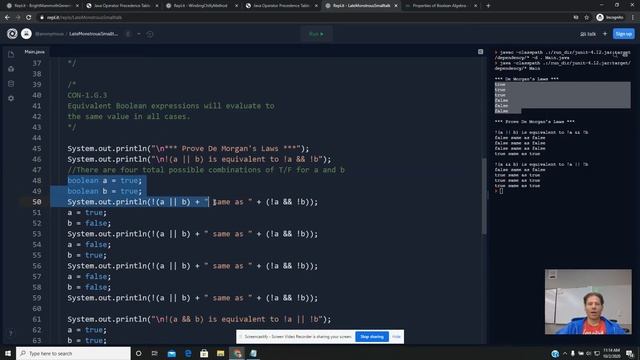
Task: Click the Cortana circle on the taskbar
Action: (138, 353)
